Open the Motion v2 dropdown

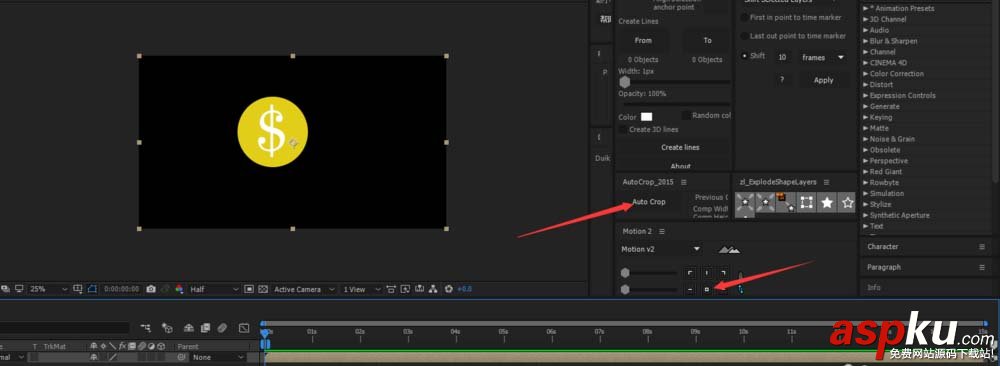pos(661,249)
